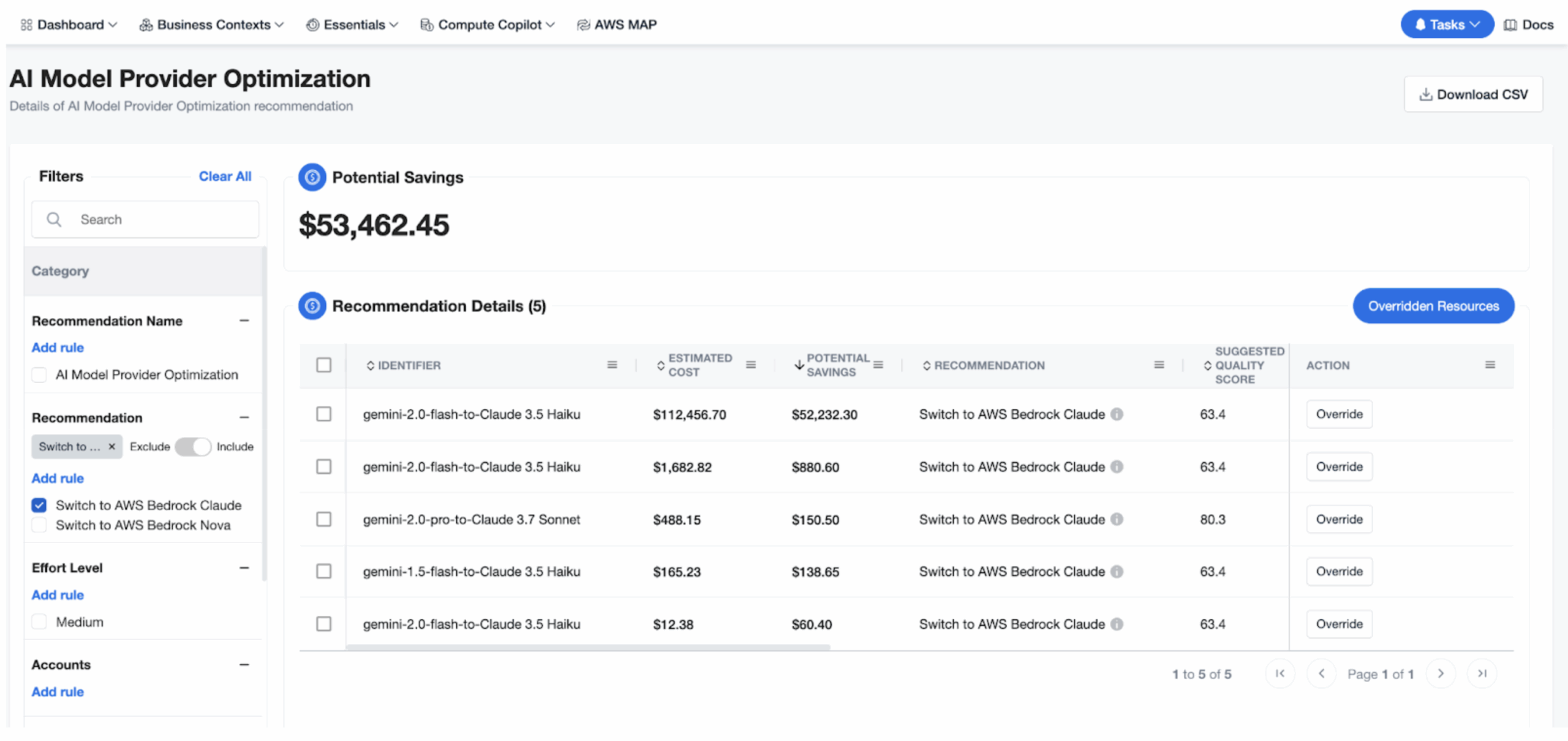Go to the last page
The image size is (1568, 741).
[x=1482, y=674]
